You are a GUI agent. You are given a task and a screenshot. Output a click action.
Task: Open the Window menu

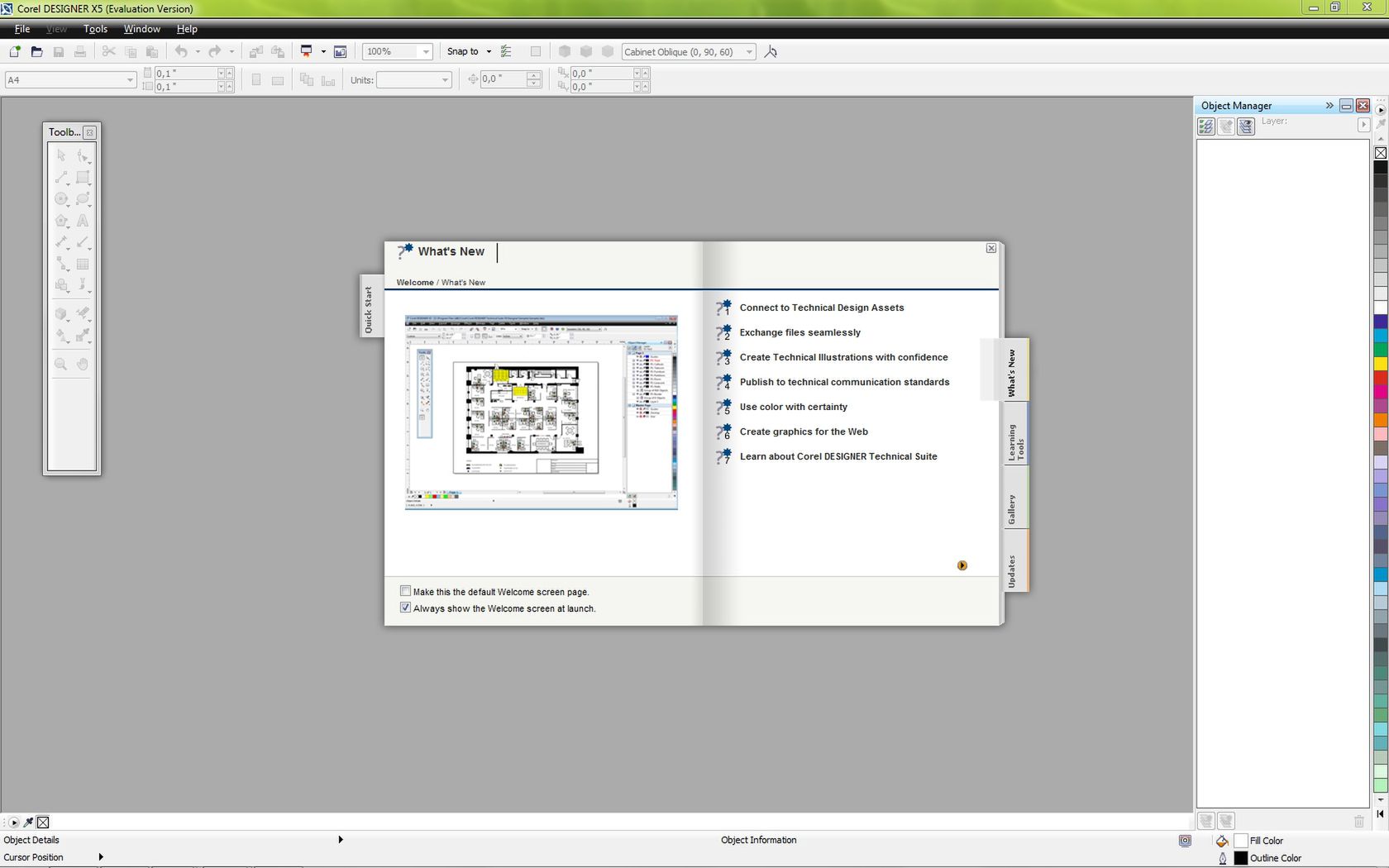[x=142, y=29]
